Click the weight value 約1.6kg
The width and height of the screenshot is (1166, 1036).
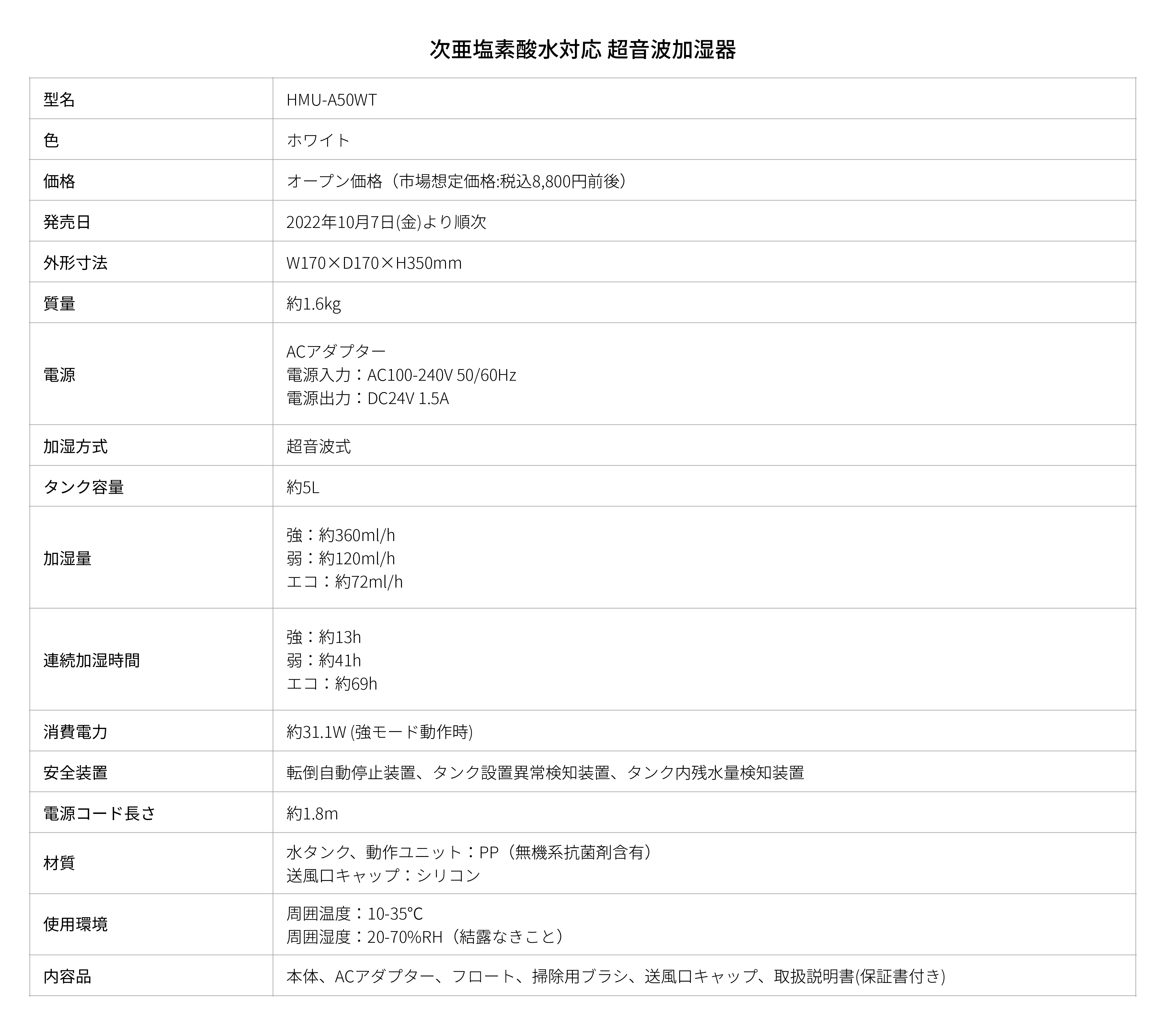[x=314, y=303]
